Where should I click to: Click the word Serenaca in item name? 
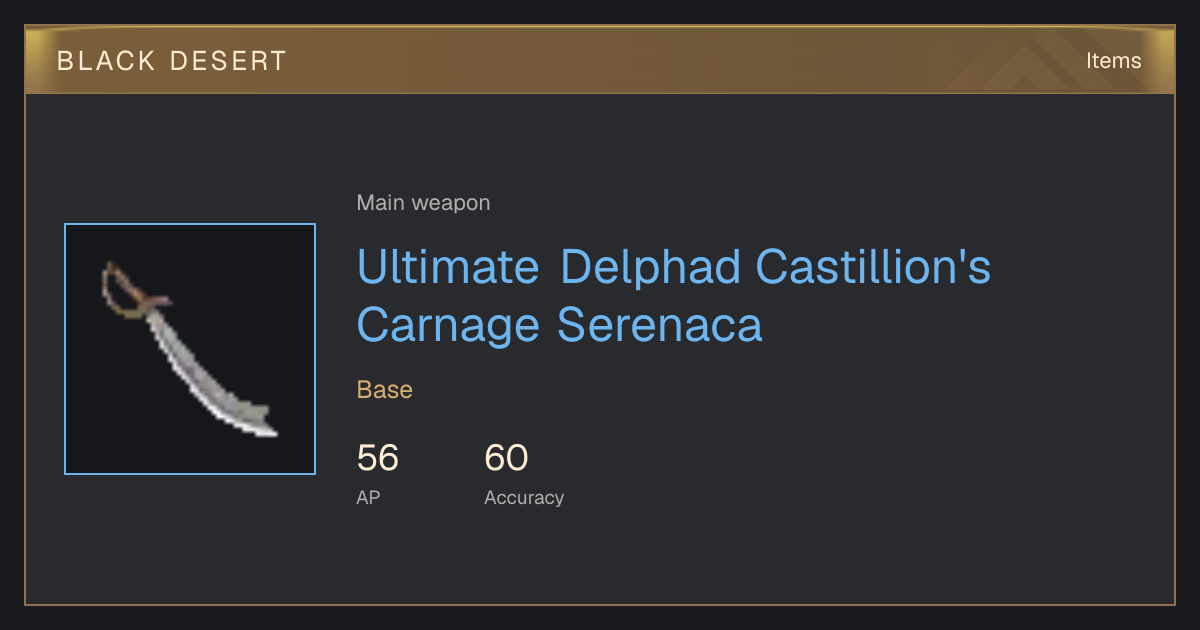660,325
